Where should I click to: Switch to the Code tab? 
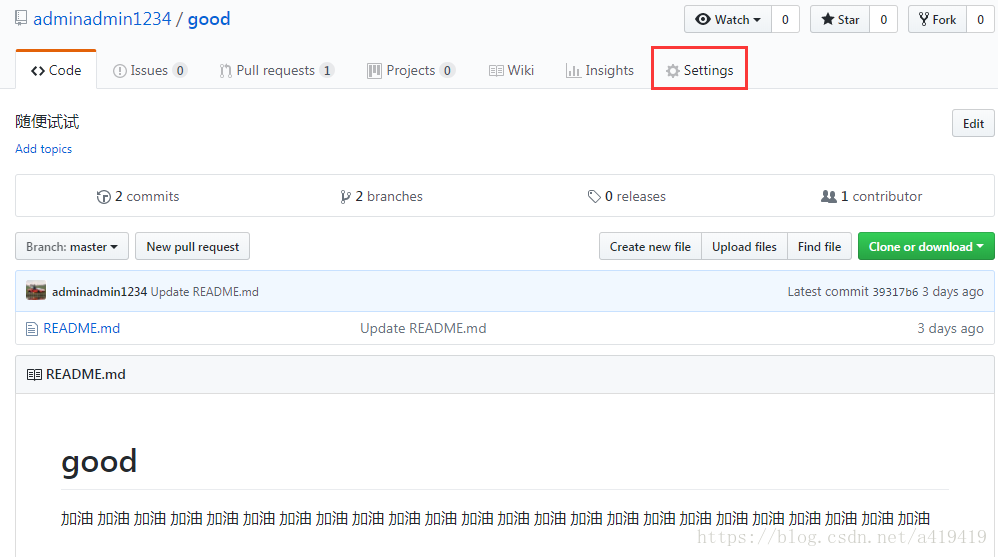point(56,70)
